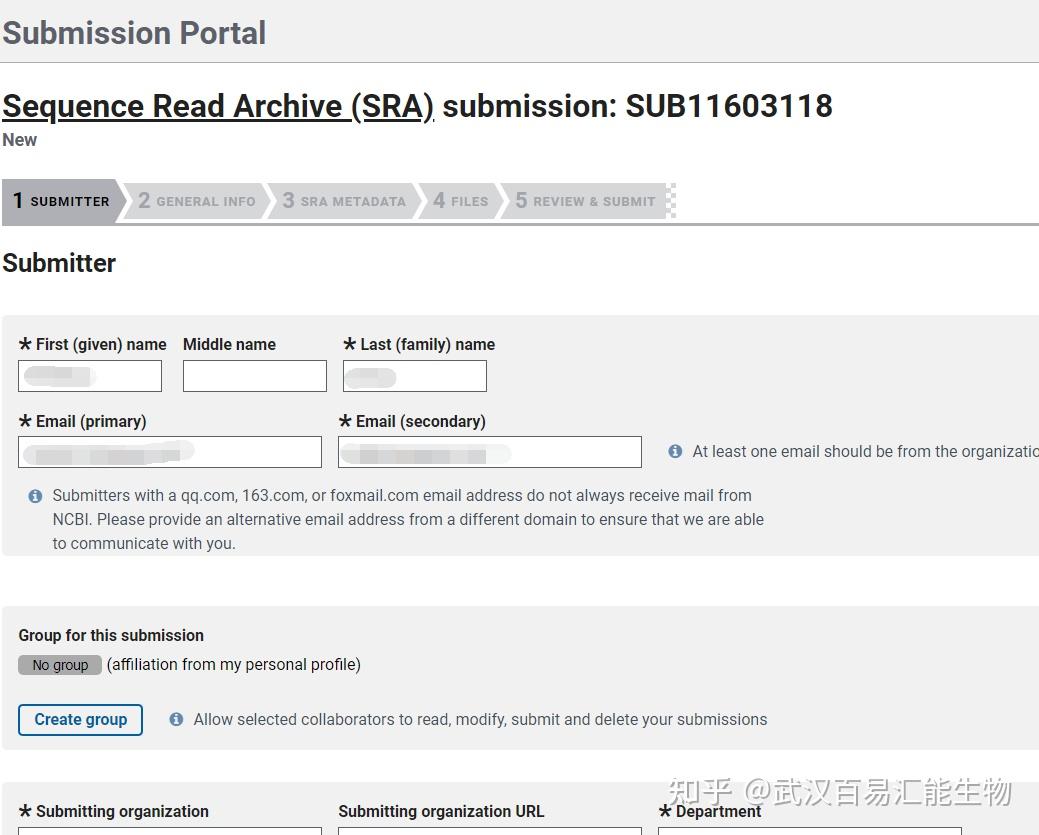This screenshot has height=835, width=1039.
Task: Focus the Middle name field
Action: click(x=255, y=376)
